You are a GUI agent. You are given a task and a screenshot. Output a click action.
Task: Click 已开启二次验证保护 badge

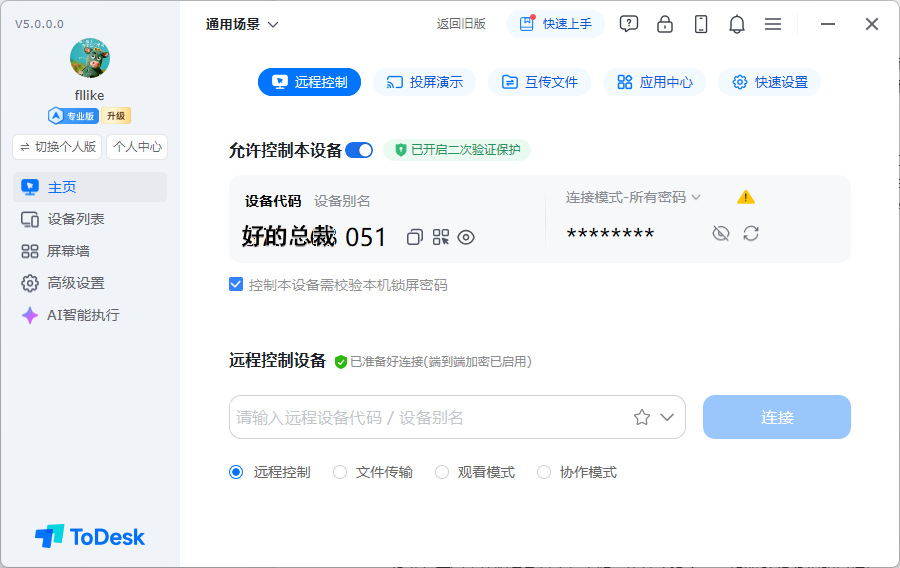click(457, 150)
